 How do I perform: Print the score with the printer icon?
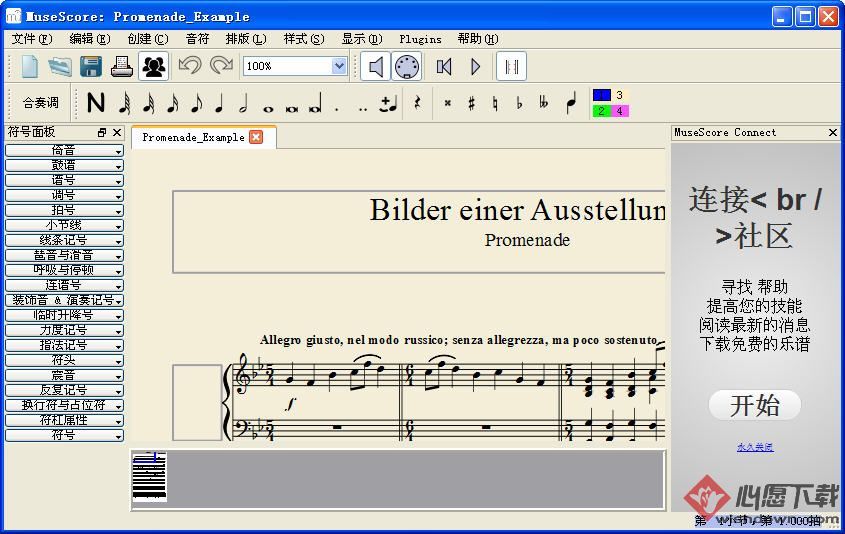click(122, 67)
